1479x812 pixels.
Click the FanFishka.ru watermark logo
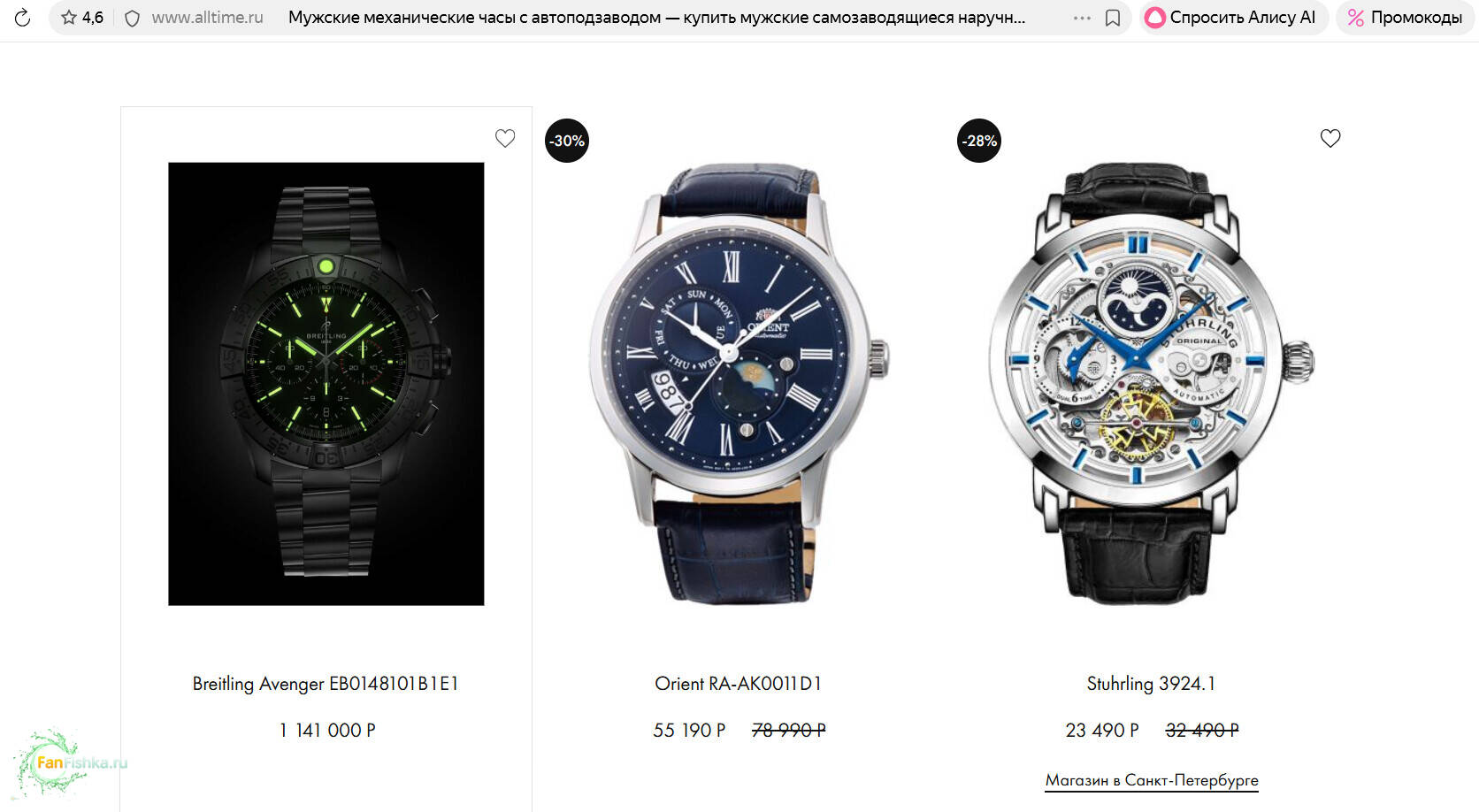point(69,763)
